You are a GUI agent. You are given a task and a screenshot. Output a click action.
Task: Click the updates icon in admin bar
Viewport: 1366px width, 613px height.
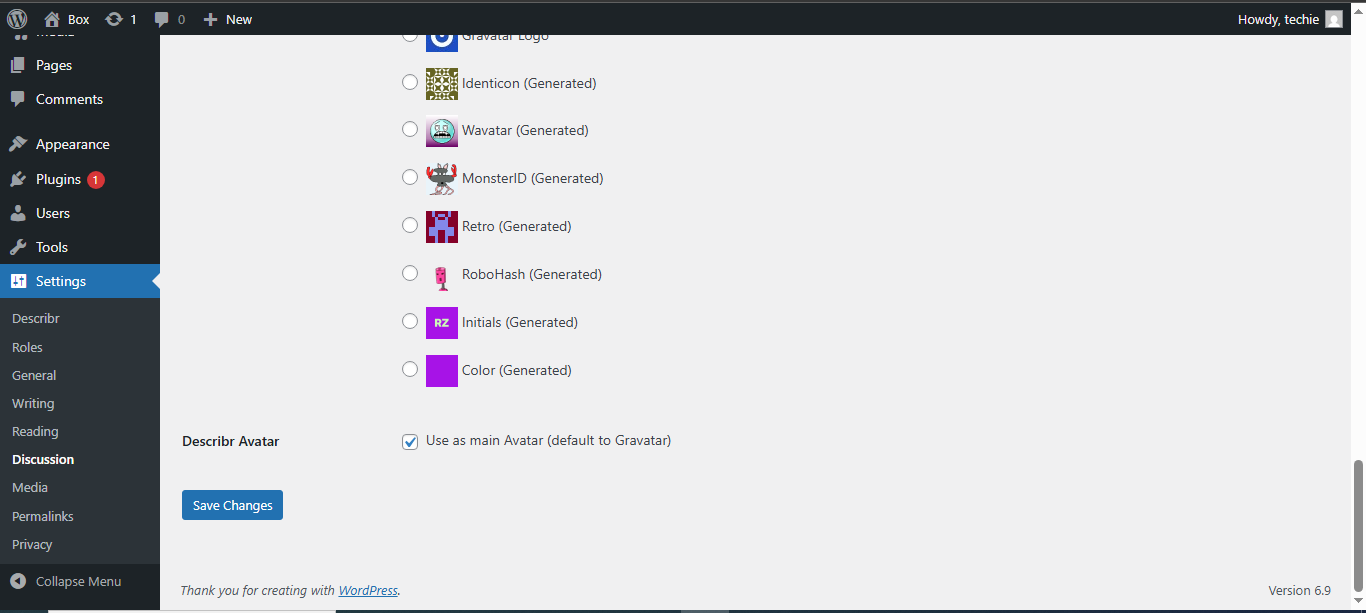[x=114, y=19]
